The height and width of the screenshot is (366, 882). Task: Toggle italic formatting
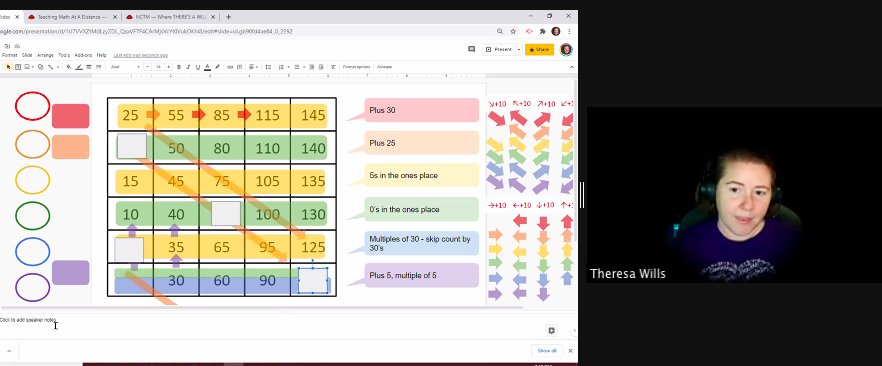(x=188, y=67)
